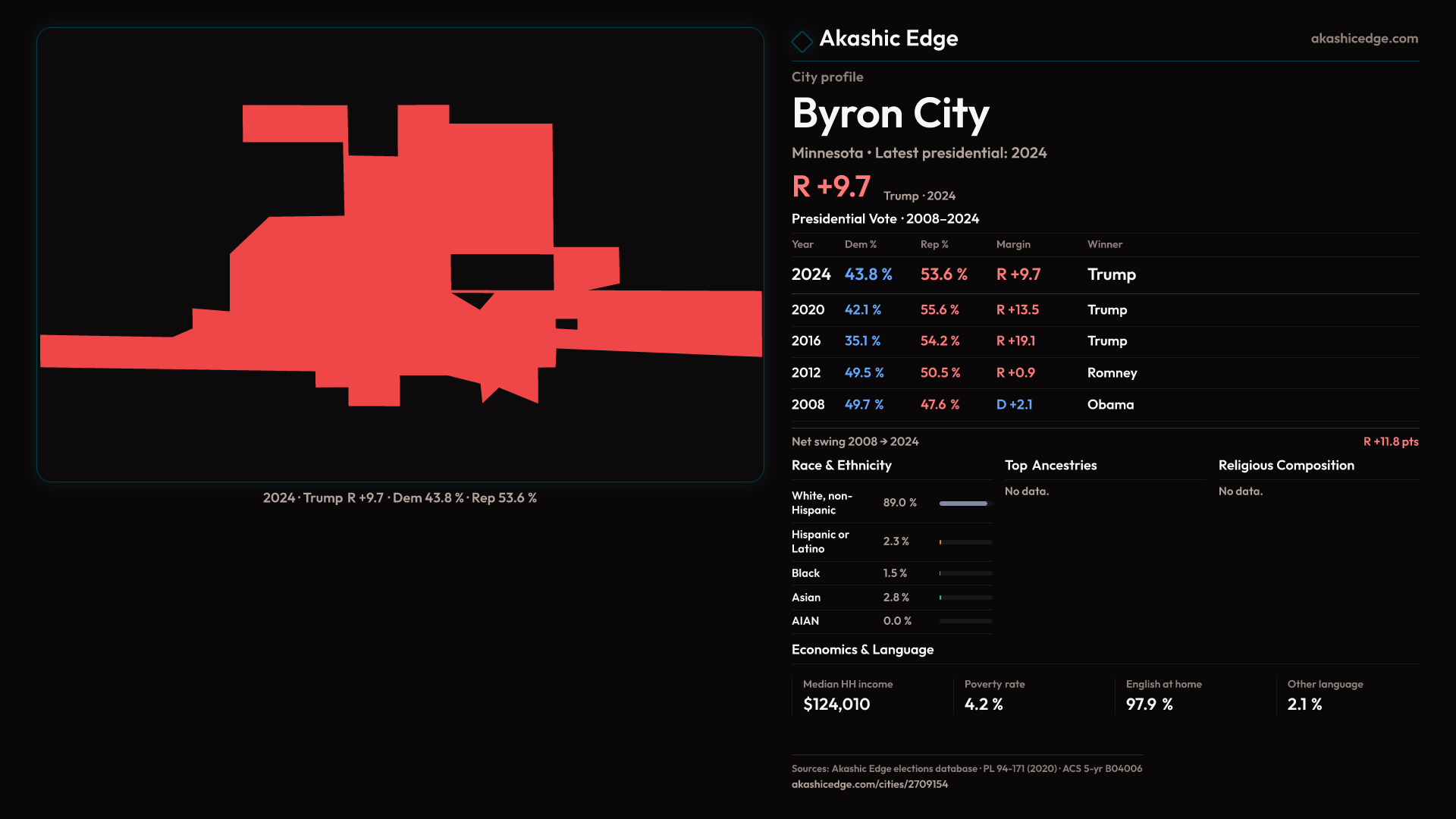Image resolution: width=1456 pixels, height=819 pixels.
Task: Click the Race & Ethnicity section heading
Action: 841,466
